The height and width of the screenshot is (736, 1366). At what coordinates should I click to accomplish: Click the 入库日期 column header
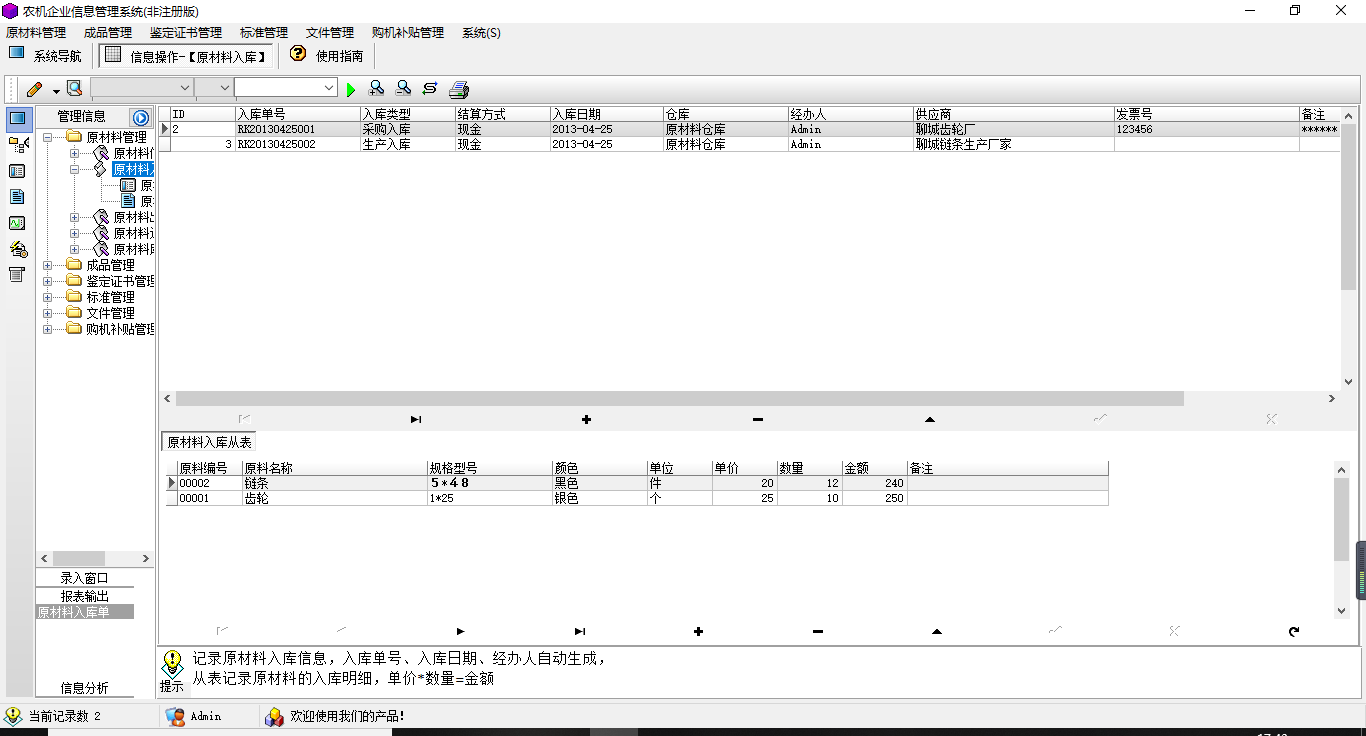606,114
